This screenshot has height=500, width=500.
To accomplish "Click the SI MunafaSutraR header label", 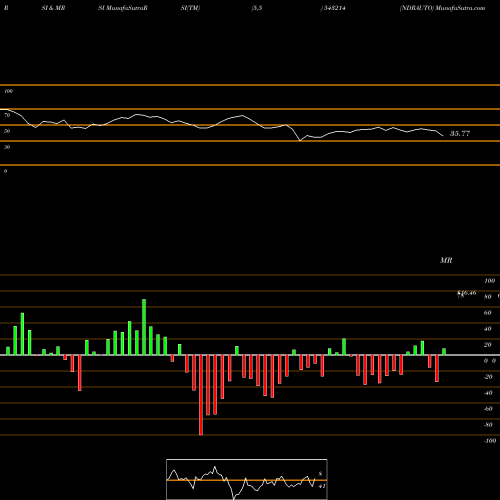I will [x=123, y=8].
